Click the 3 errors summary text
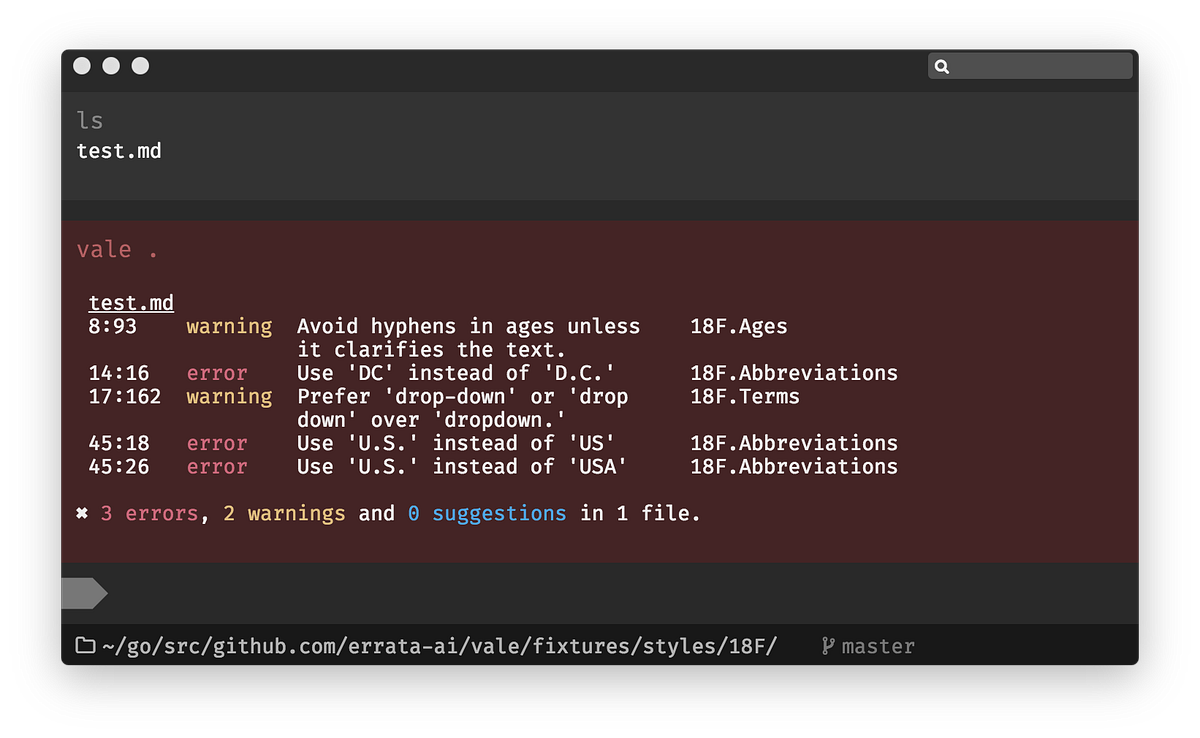The width and height of the screenshot is (1200, 738). click(x=147, y=512)
